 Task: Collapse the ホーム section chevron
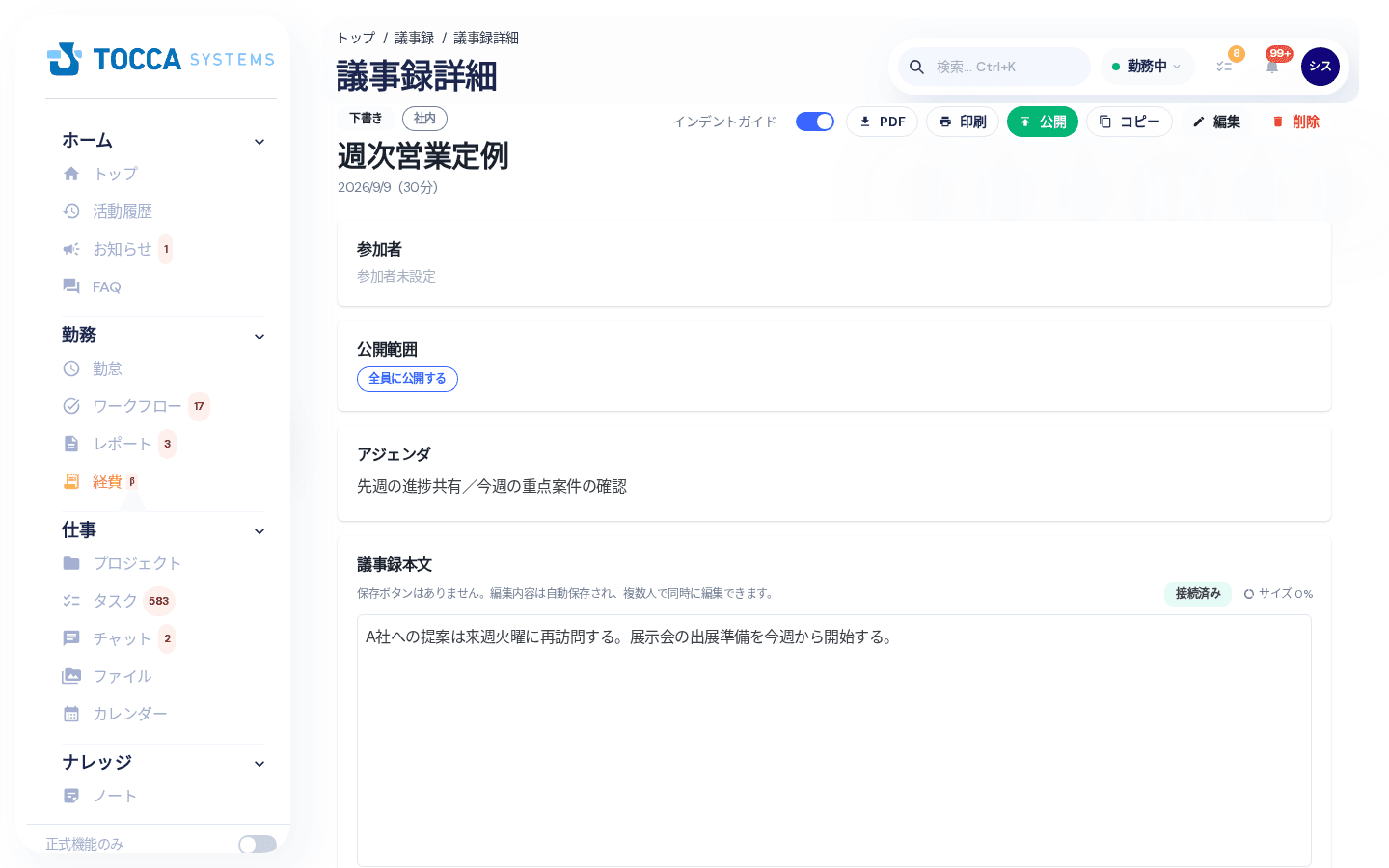(x=259, y=142)
